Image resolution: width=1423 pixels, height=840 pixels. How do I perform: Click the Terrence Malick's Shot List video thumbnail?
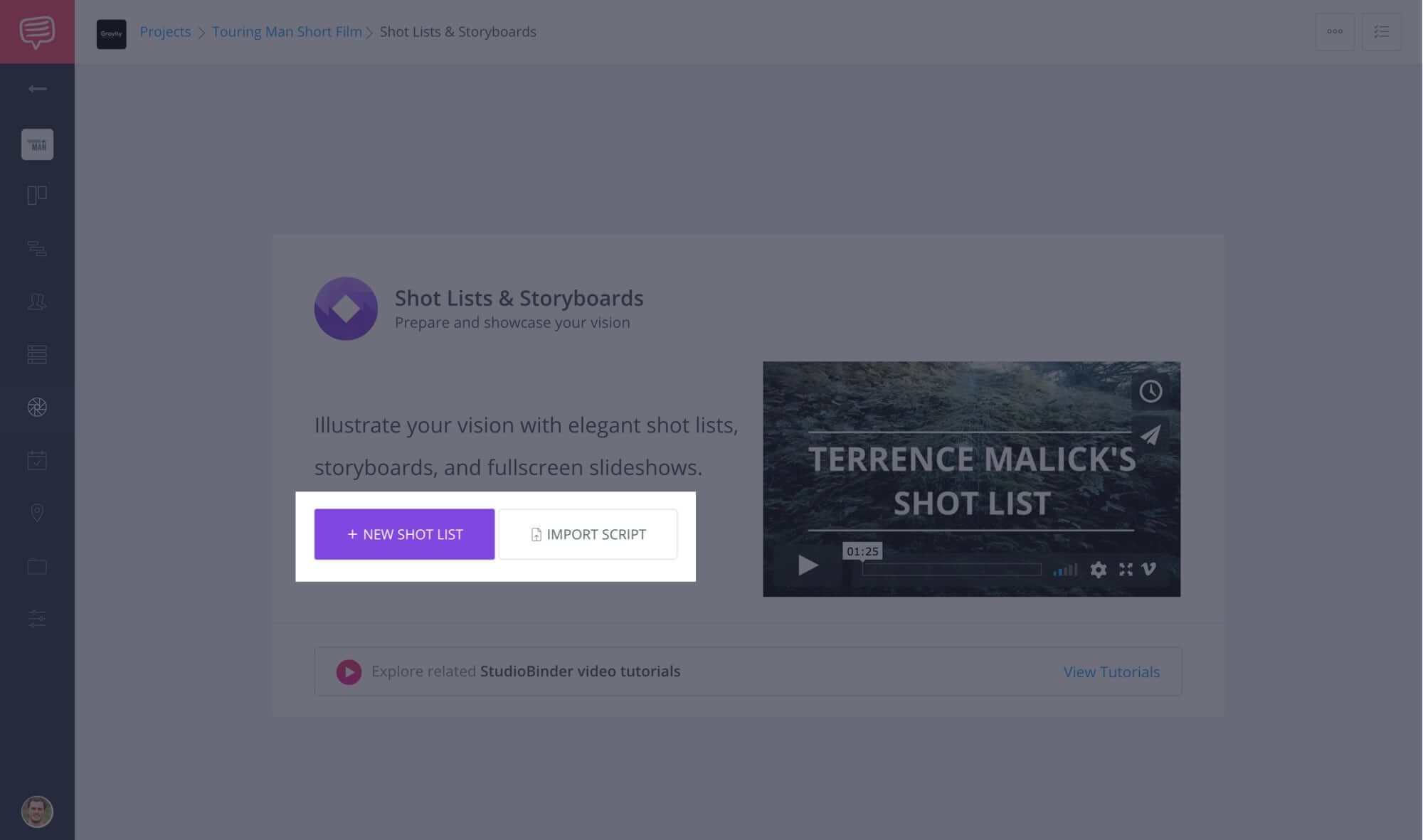tap(971, 479)
